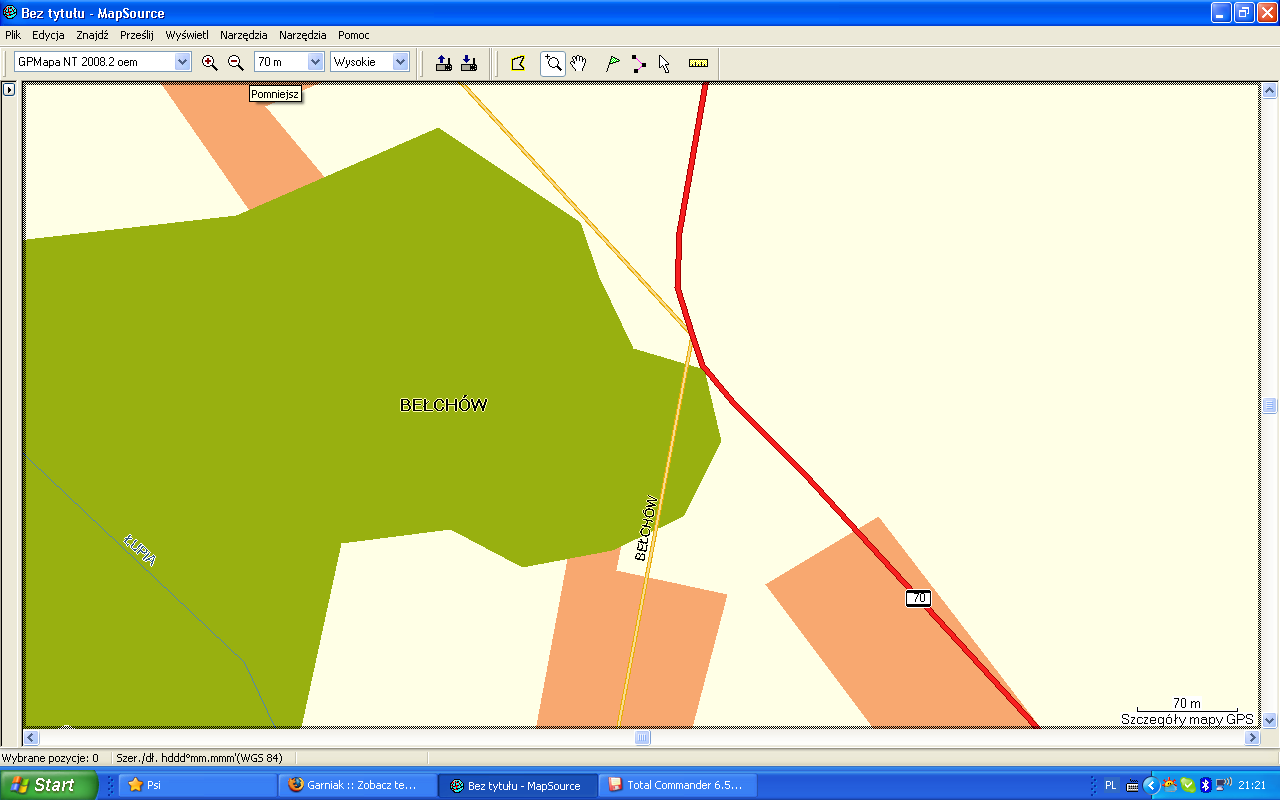
Task: Open the 70 m zoom scale dropdown
Action: click(x=316, y=62)
